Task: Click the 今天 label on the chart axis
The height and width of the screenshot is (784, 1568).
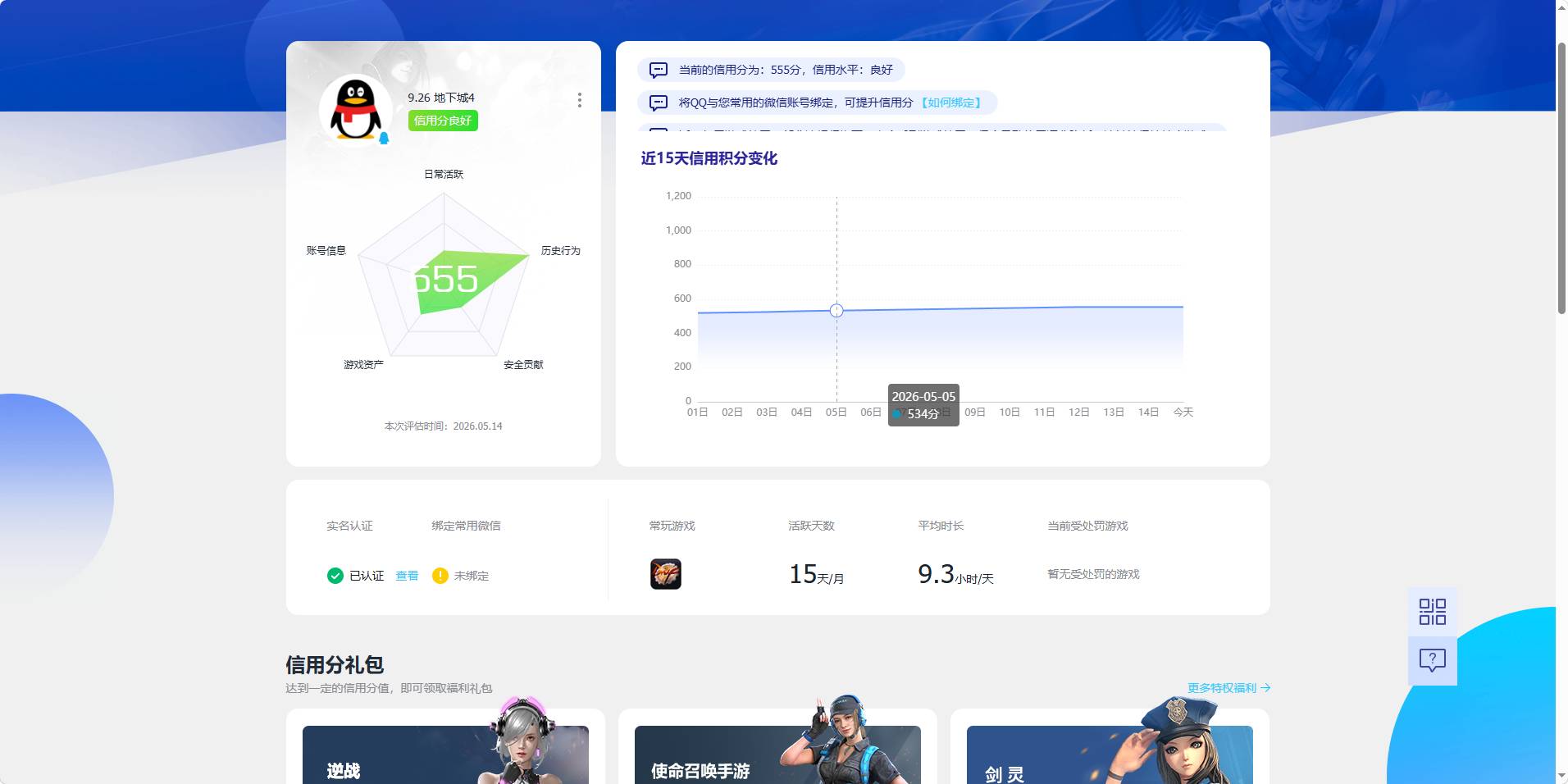Action: (x=1183, y=412)
